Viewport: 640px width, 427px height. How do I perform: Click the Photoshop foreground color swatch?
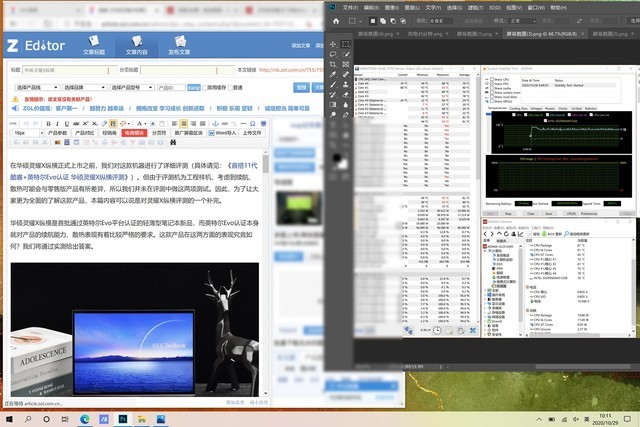point(337,158)
